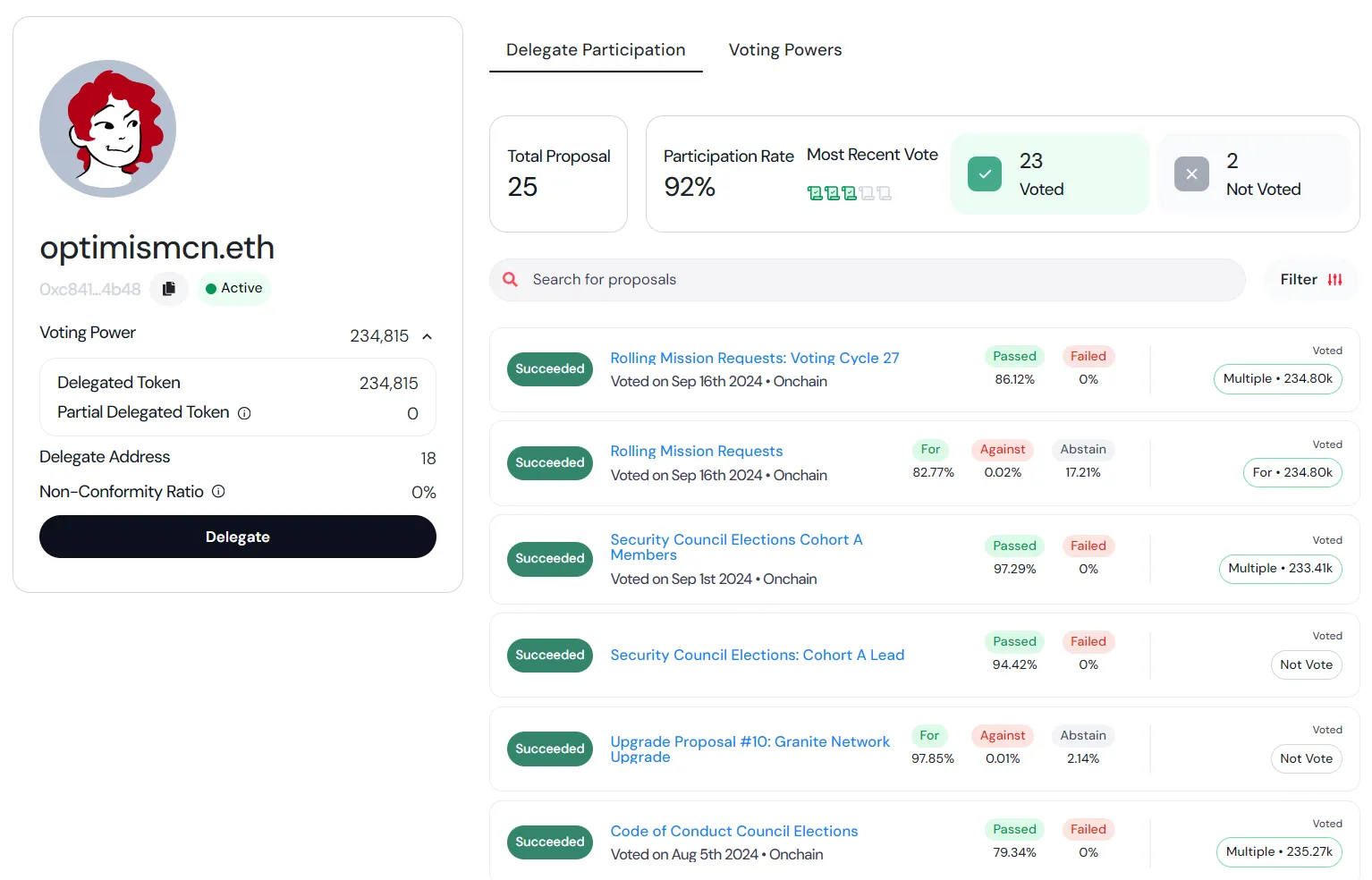The height and width of the screenshot is (880, 1372).
Task: Open Code of Conduct Council Elections proposal
Action: (733, 831)
